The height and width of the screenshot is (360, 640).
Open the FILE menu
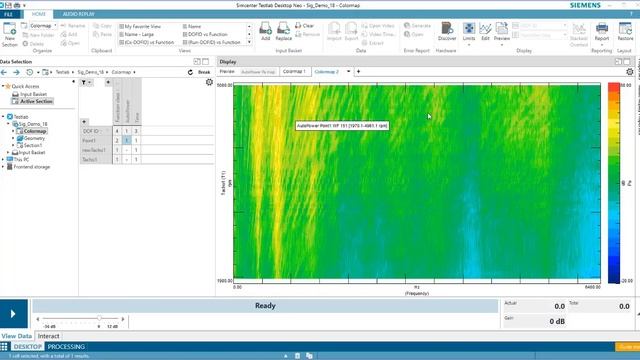pos(9,14)
